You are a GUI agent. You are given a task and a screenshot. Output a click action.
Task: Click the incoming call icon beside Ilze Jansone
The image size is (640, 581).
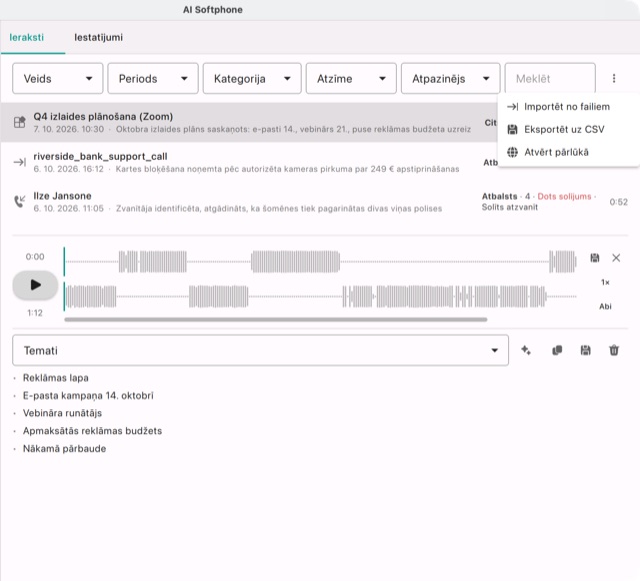[x=19, y=201]
